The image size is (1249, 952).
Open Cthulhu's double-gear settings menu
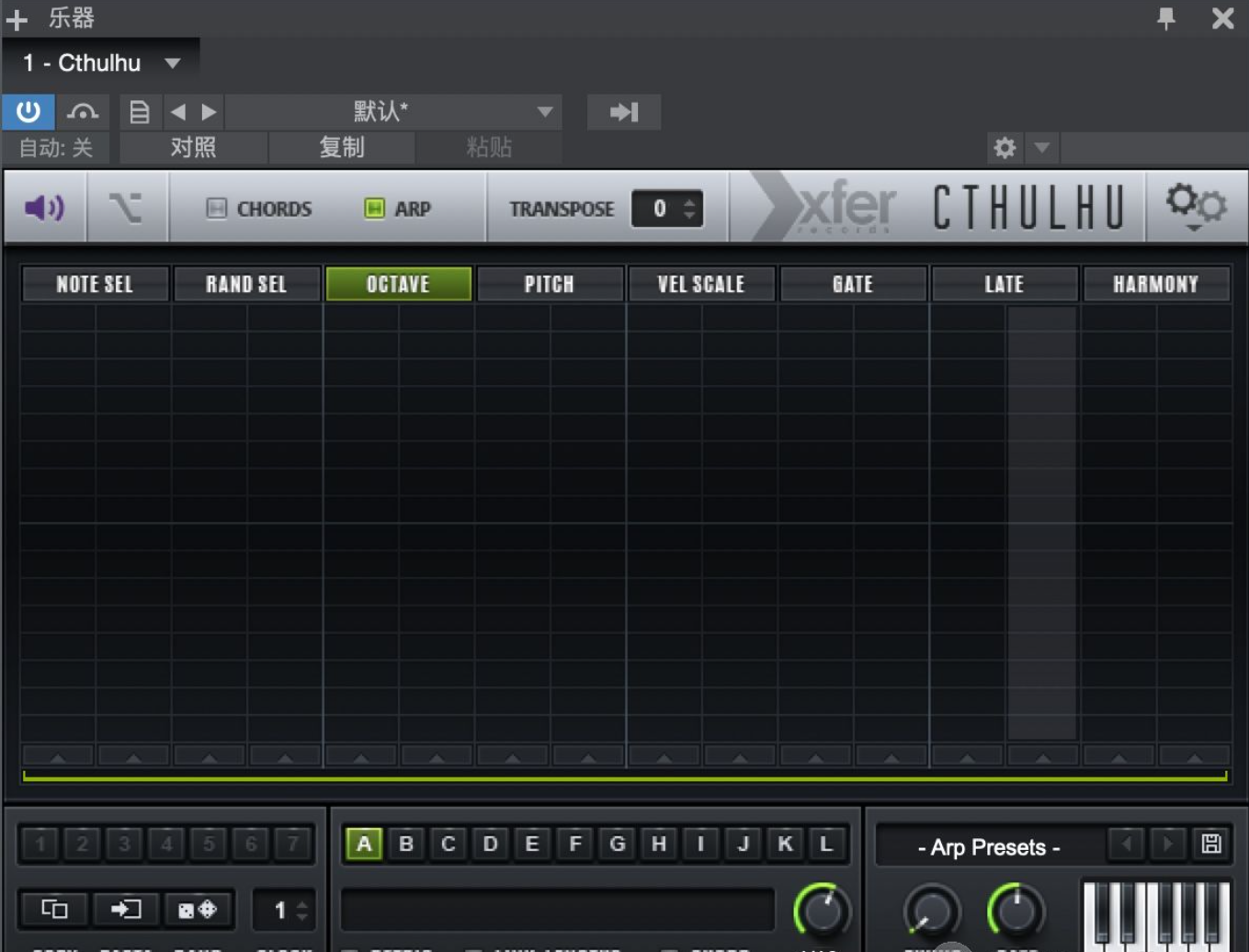pos(1195,206)
